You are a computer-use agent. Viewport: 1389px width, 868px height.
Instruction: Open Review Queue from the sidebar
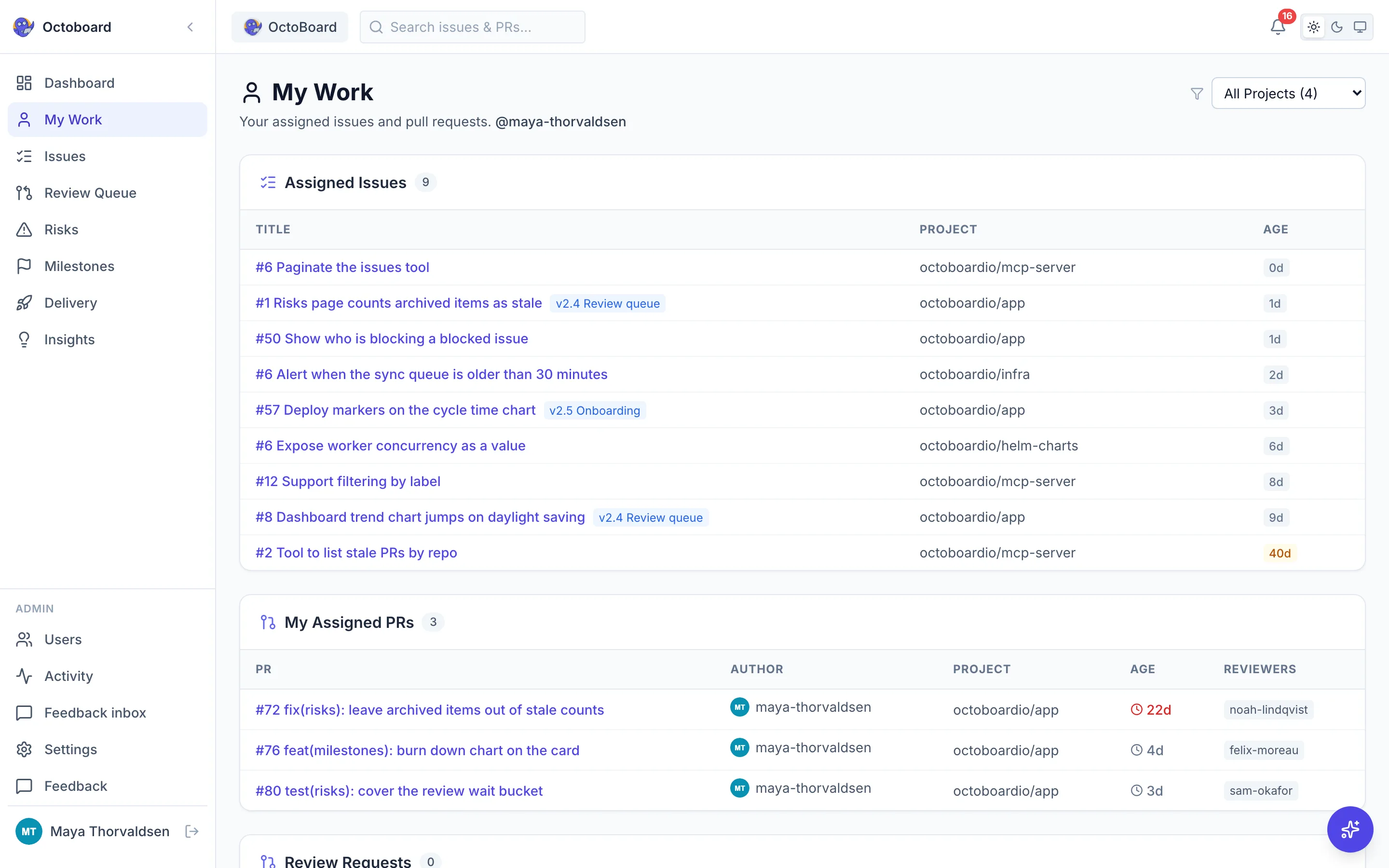pos(108,193)
